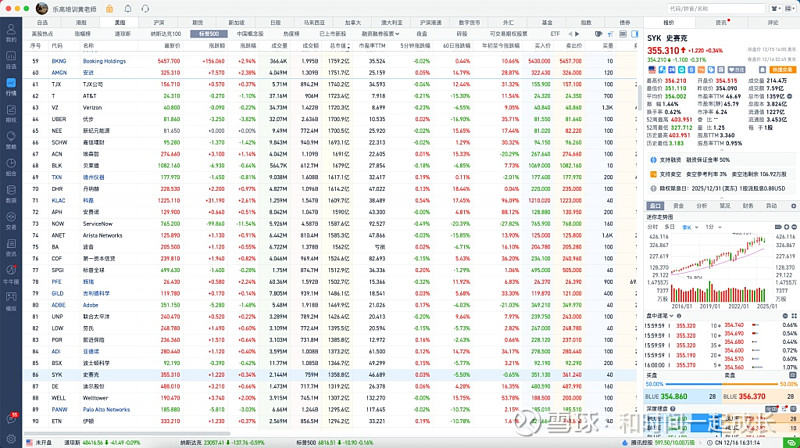This screenshot has height=448, width=800.
Task: Click the US flag icon under SYK price
Action: (x=652, y=69)
